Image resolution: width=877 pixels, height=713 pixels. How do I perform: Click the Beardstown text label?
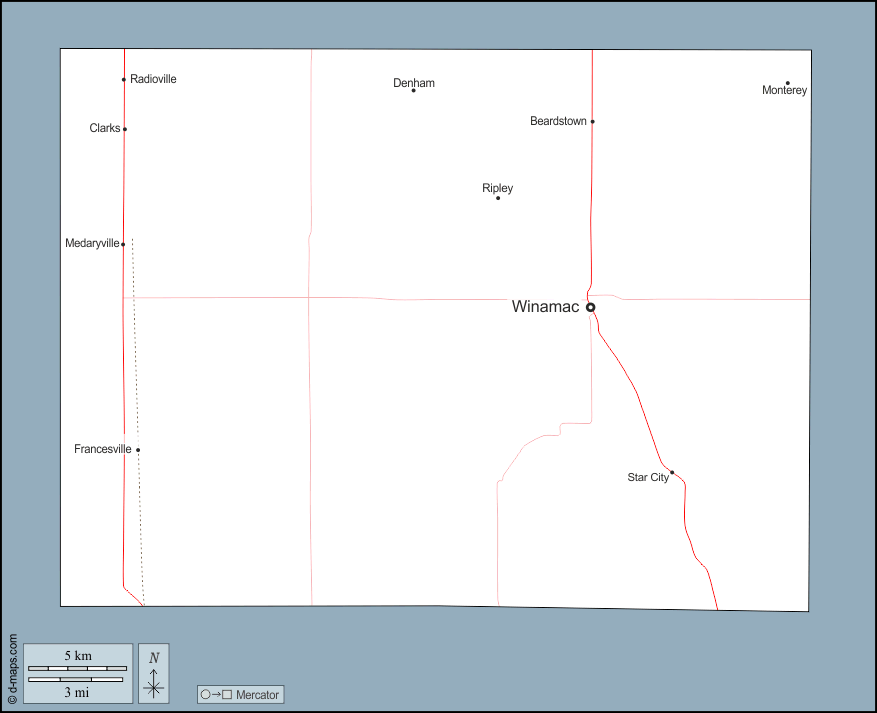pos(558,121)
